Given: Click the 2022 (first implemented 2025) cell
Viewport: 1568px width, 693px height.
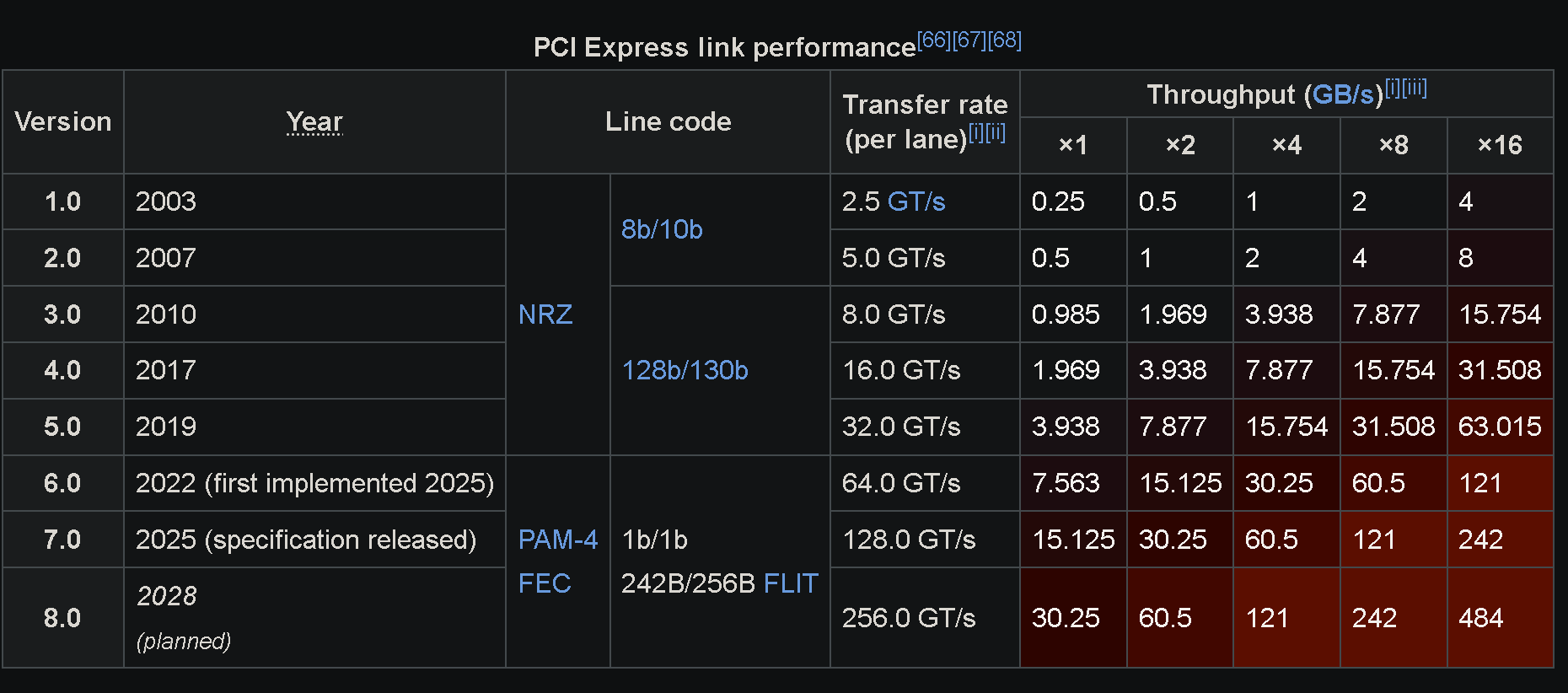Looking at the screenshot, I should coord(314,483).
